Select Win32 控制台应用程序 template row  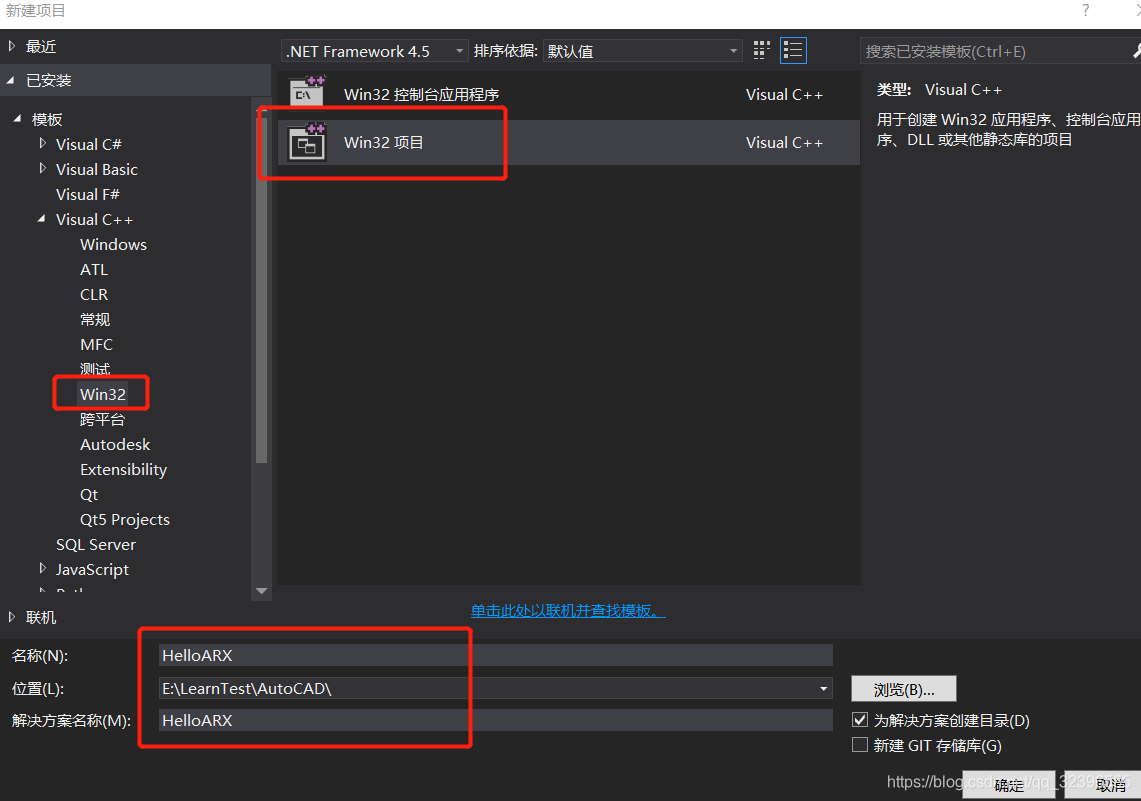[568, 95]
